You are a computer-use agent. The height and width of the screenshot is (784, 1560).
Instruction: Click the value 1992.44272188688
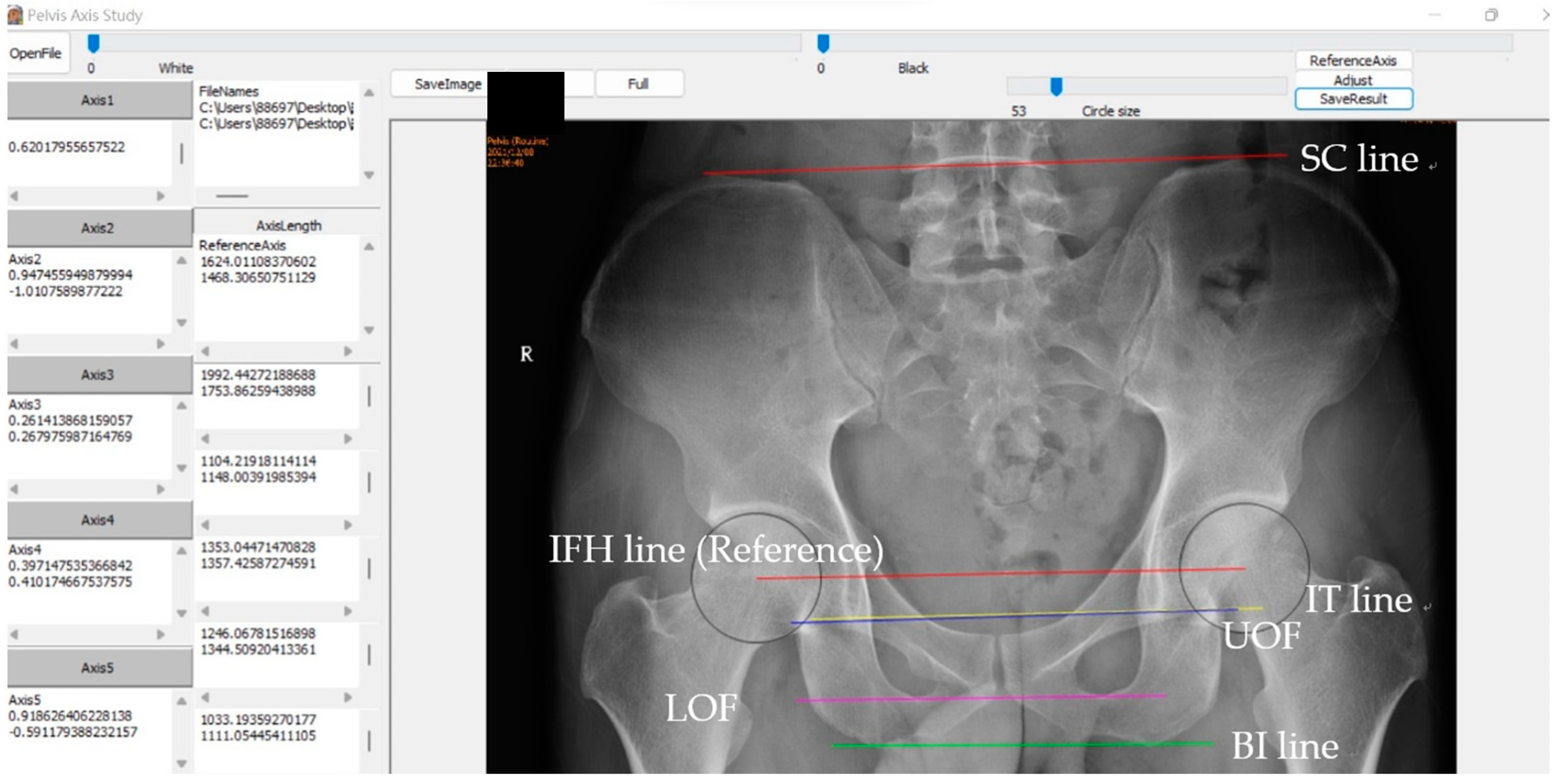pyautogui.click(x=258, y=375)
